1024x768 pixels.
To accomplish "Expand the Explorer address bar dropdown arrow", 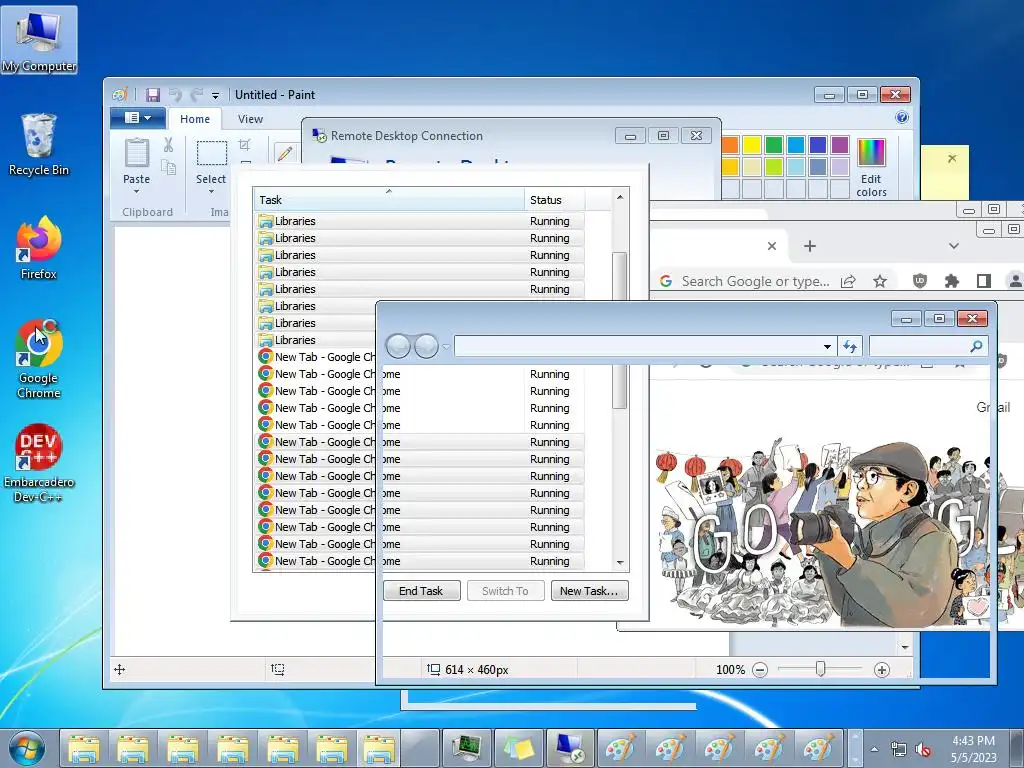I will (x=827, y=346).
